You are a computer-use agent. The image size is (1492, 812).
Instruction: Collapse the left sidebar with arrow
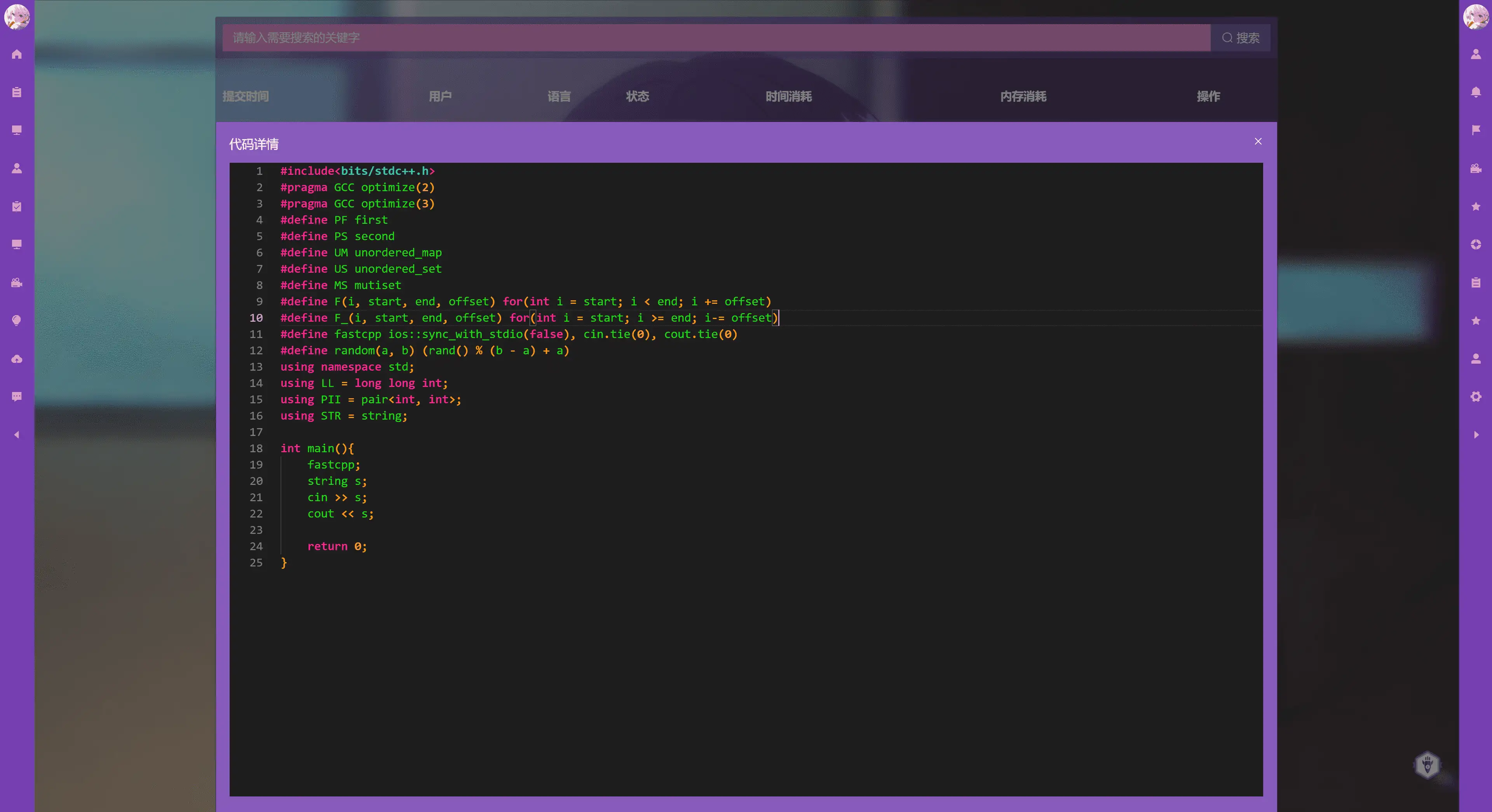[17, 434]
